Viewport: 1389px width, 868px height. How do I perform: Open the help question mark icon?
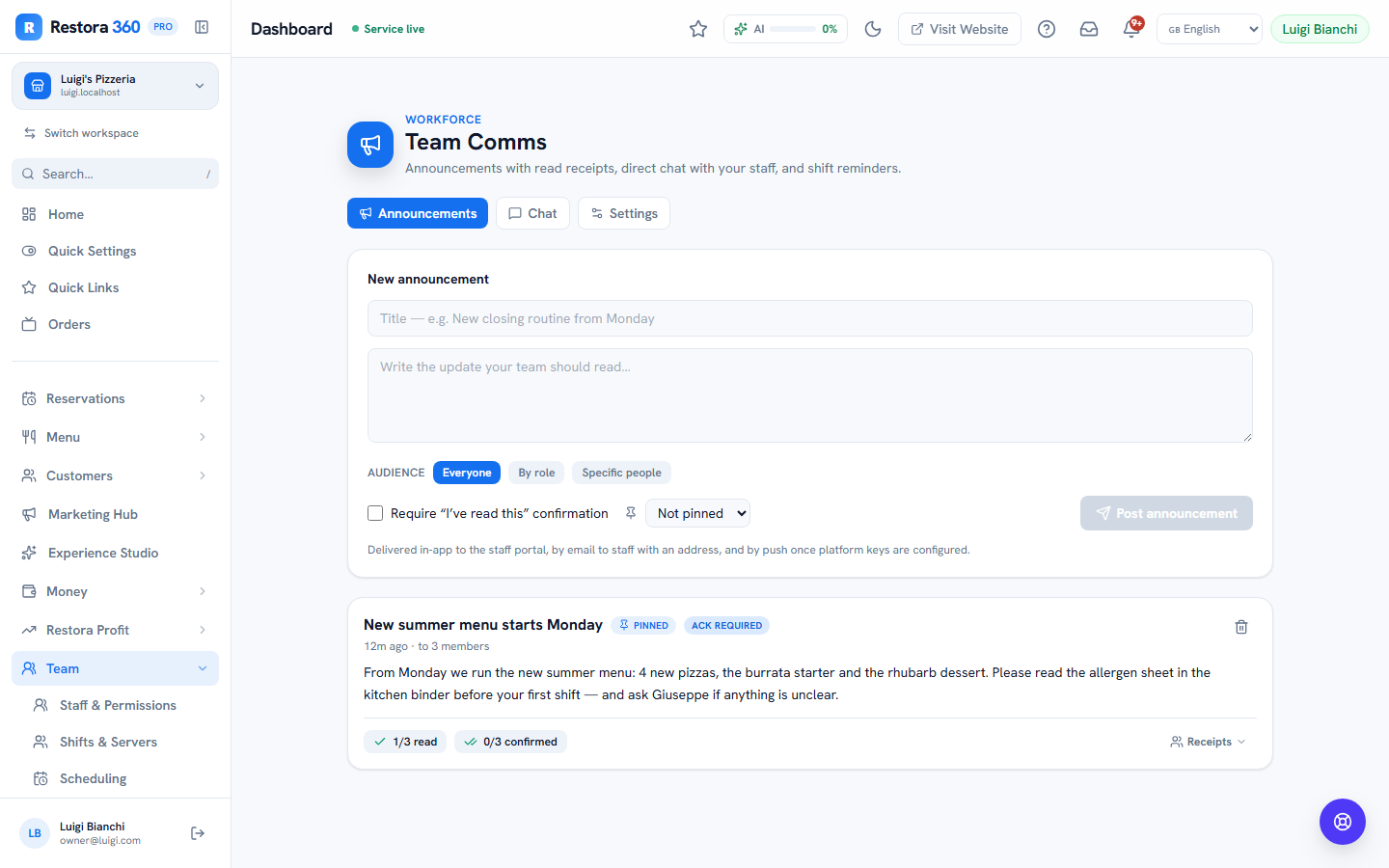[1047, 29]
